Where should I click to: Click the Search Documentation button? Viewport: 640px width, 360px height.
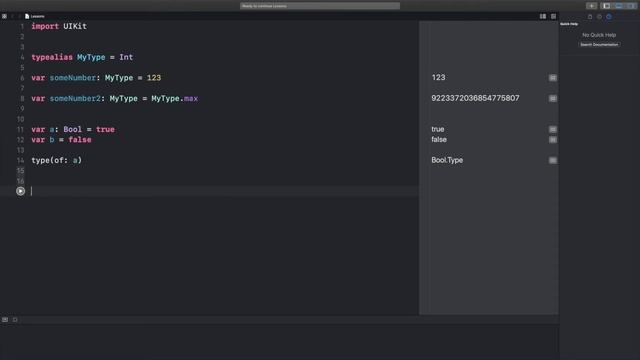pos(599,44)
